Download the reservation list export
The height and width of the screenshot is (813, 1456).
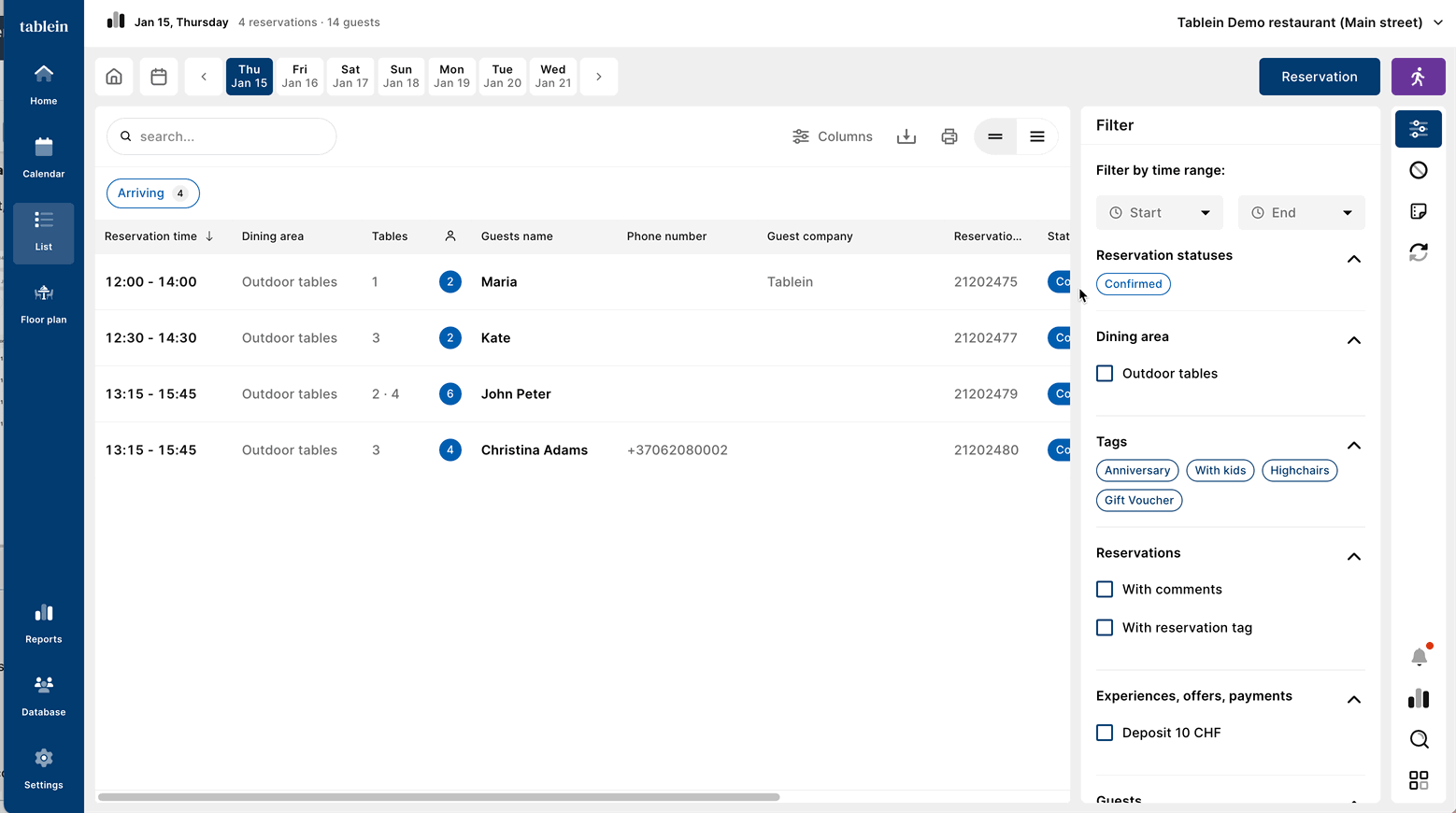click(x=906, y=136)
